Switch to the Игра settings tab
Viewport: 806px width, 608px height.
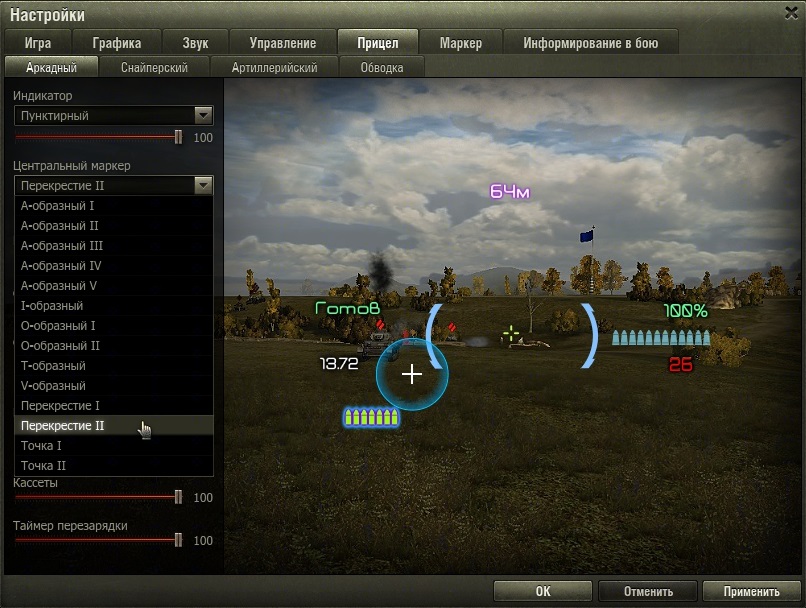(x=38, y=43)
